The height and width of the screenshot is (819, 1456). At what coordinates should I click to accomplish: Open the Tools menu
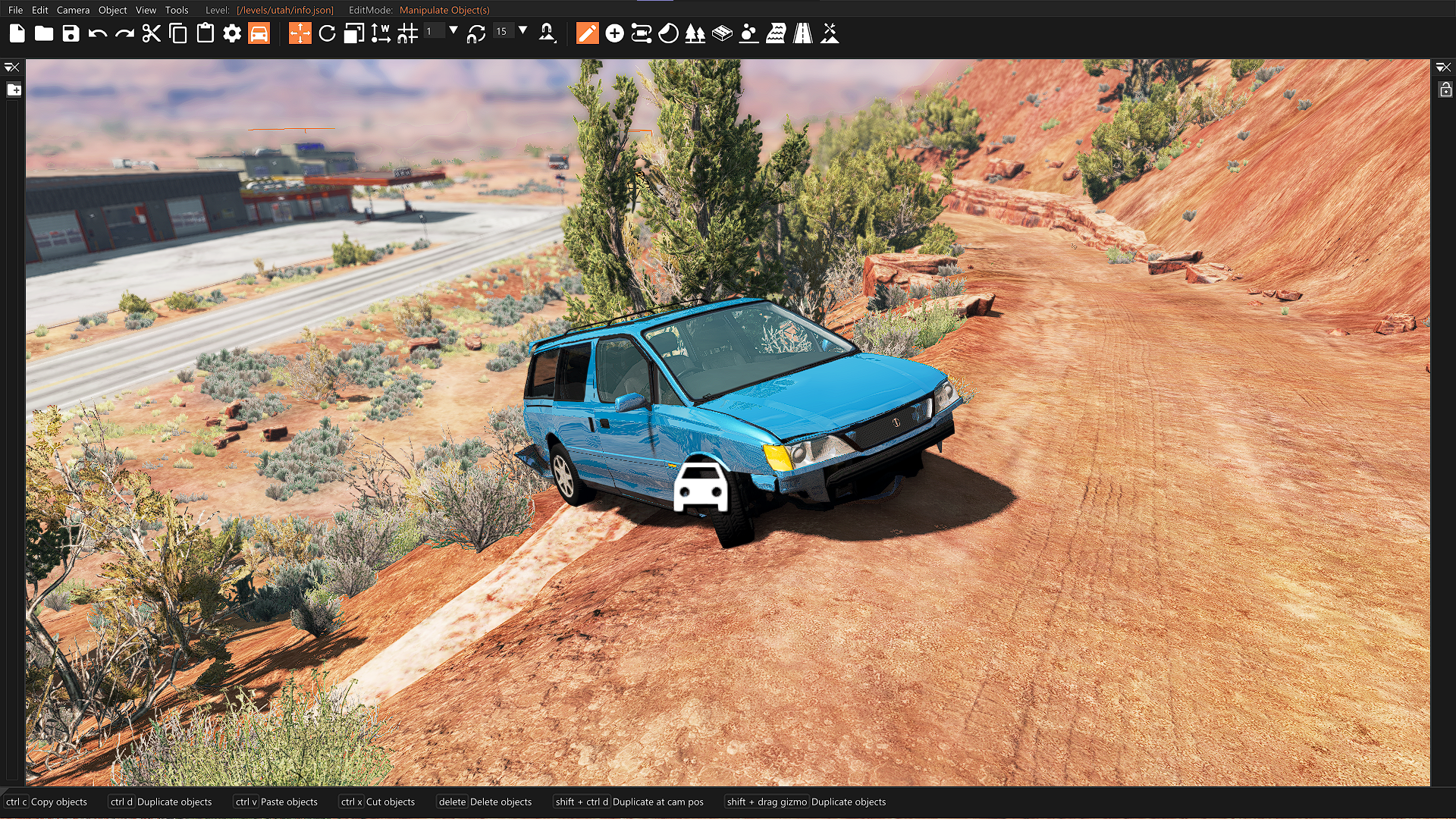click(x=177, y=10)
